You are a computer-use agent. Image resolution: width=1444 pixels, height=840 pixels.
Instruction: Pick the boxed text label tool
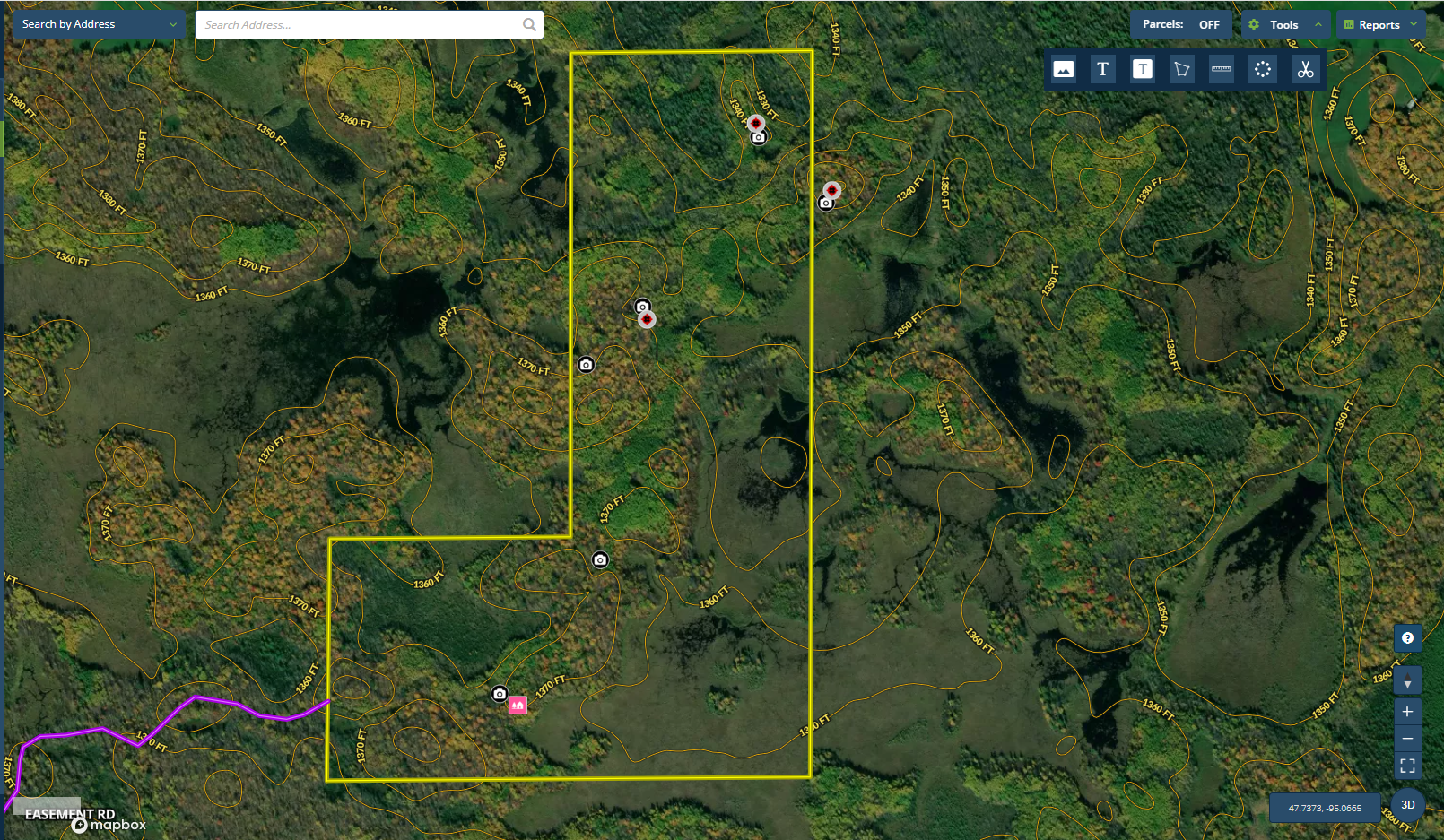click(x=1142, y=69)
